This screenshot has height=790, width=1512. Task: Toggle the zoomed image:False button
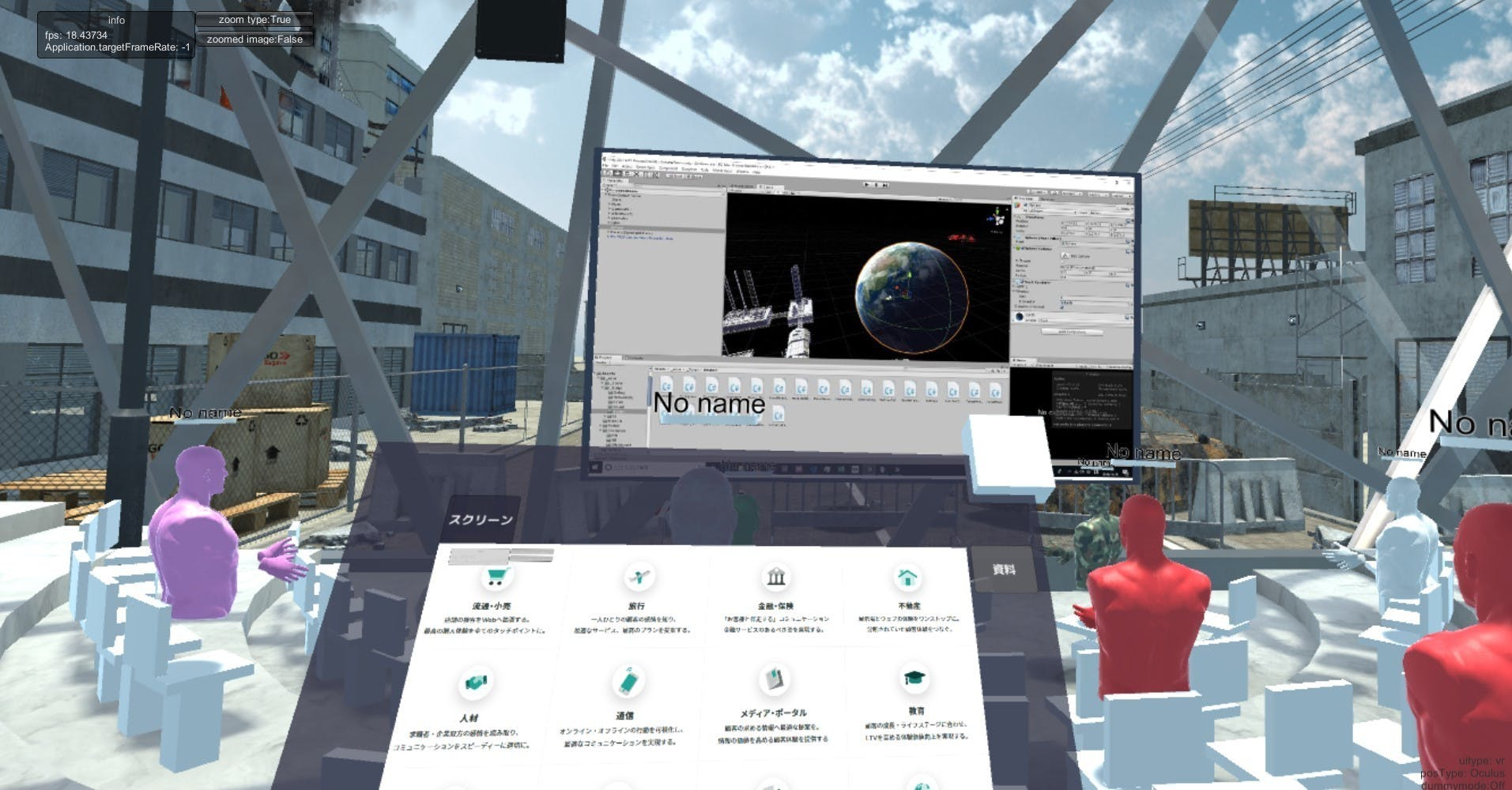click(255, 39)
